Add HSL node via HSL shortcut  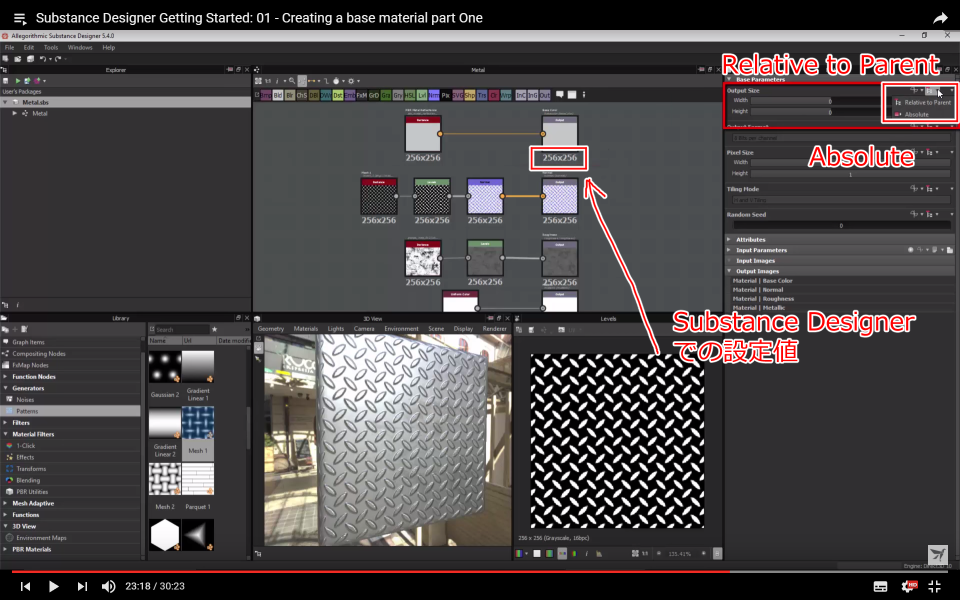point(410,96)
